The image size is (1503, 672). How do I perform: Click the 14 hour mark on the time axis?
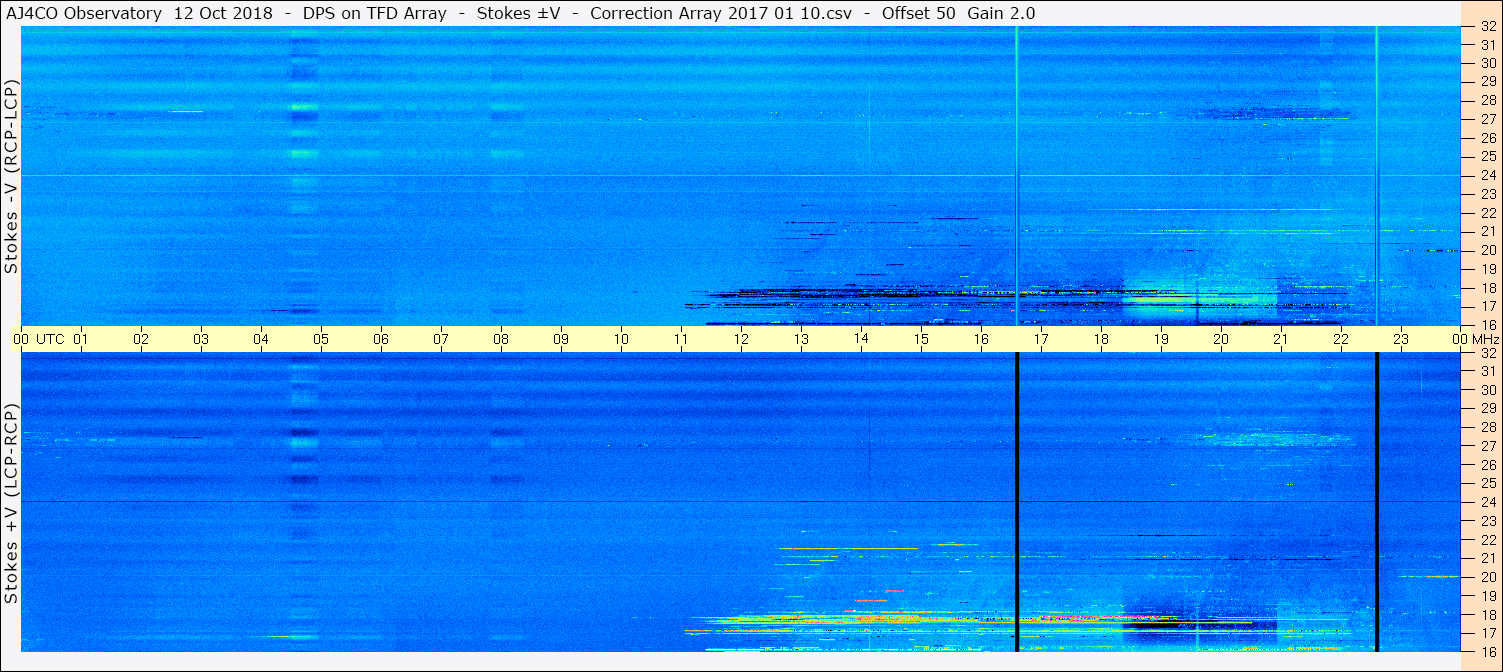point(861,339)
